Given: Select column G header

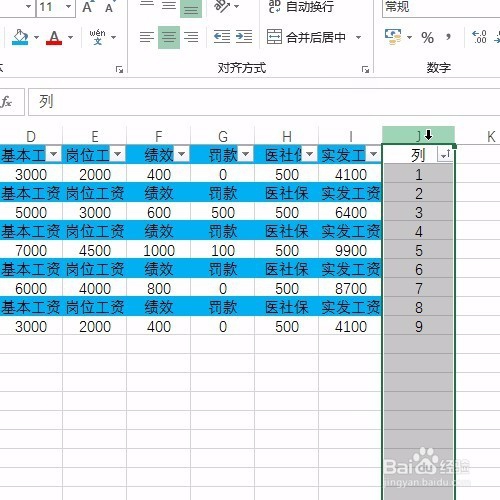Looking at the screenshot, I should [223, 136].
